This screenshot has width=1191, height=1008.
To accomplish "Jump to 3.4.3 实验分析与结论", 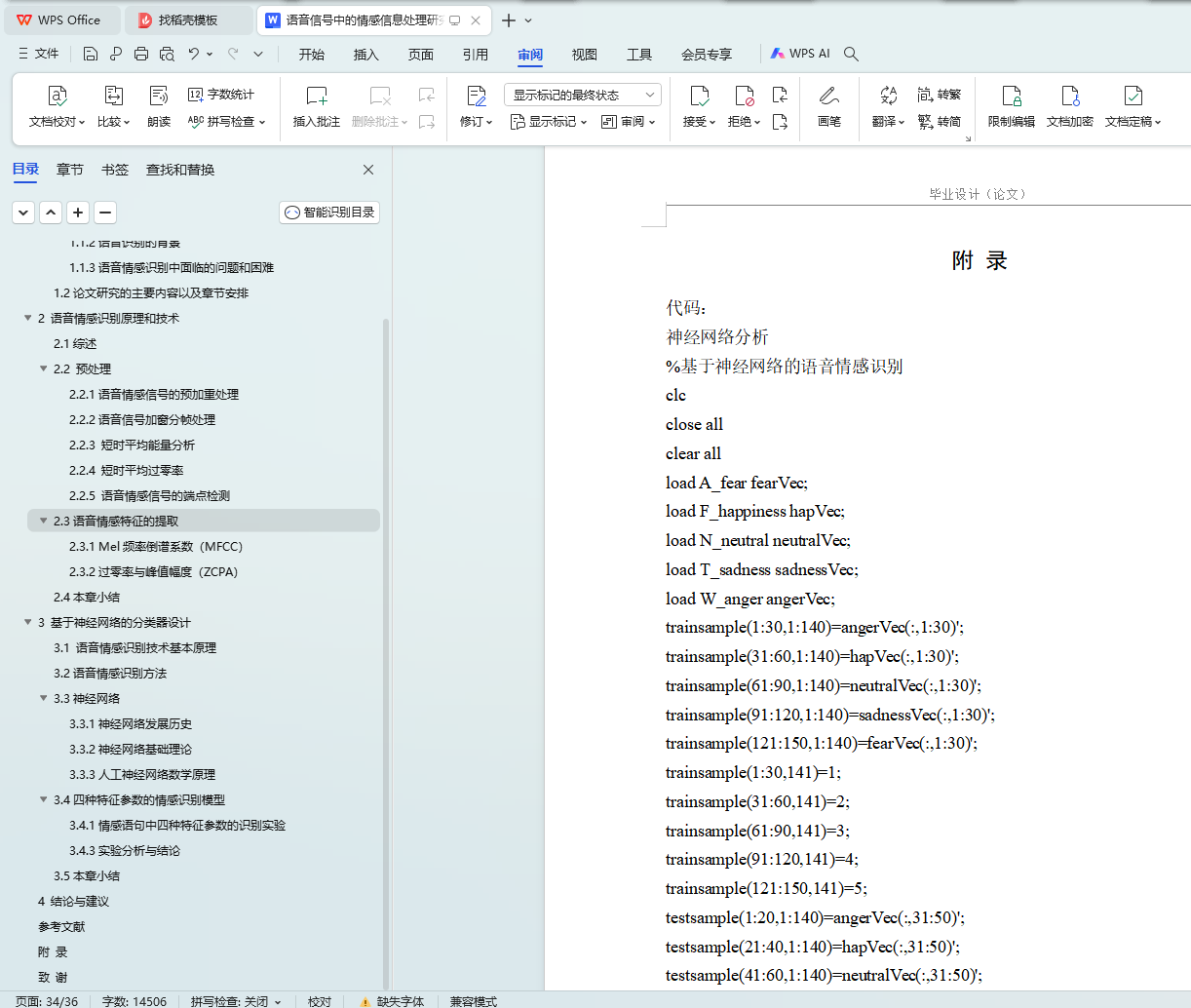I will tap(125, 850).
